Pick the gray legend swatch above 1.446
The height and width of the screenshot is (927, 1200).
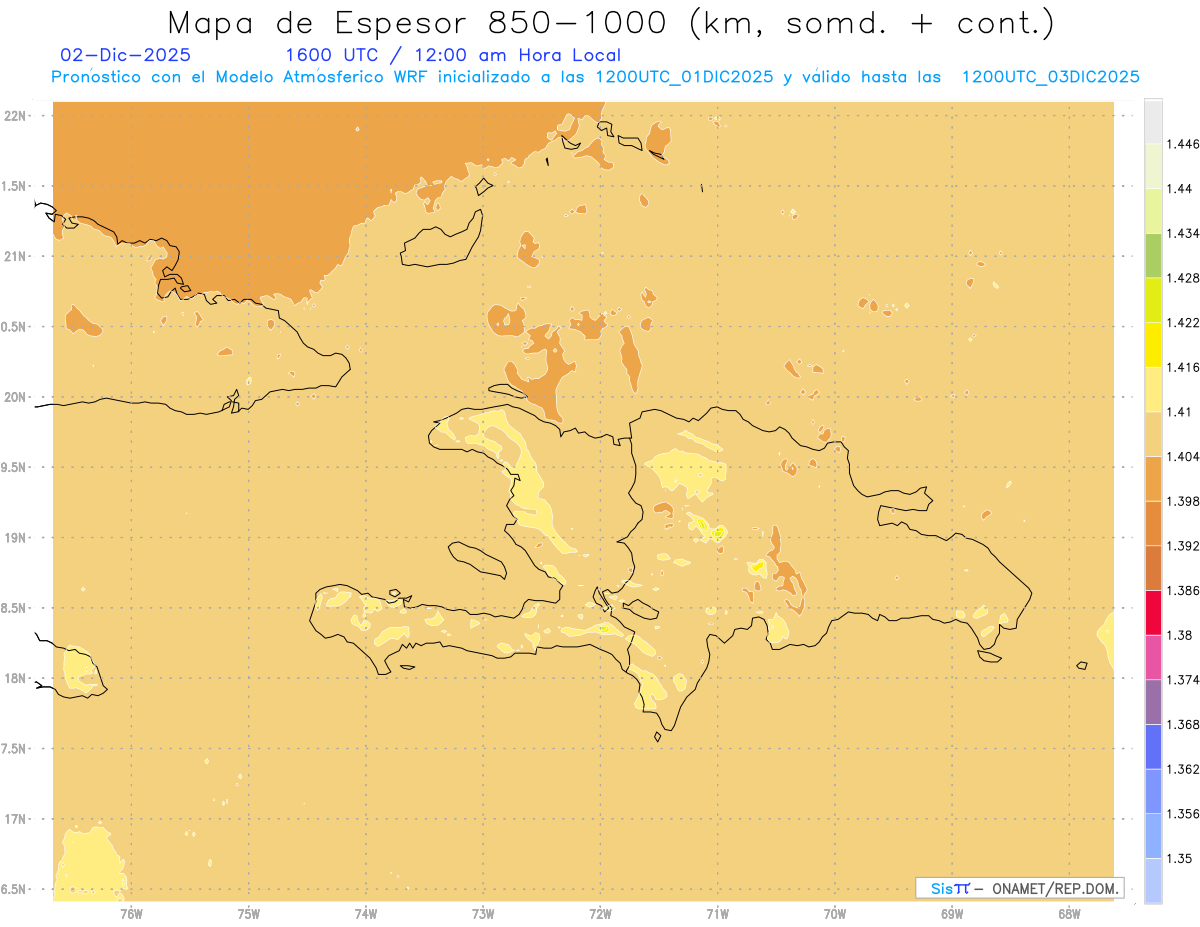(1153, 121)
